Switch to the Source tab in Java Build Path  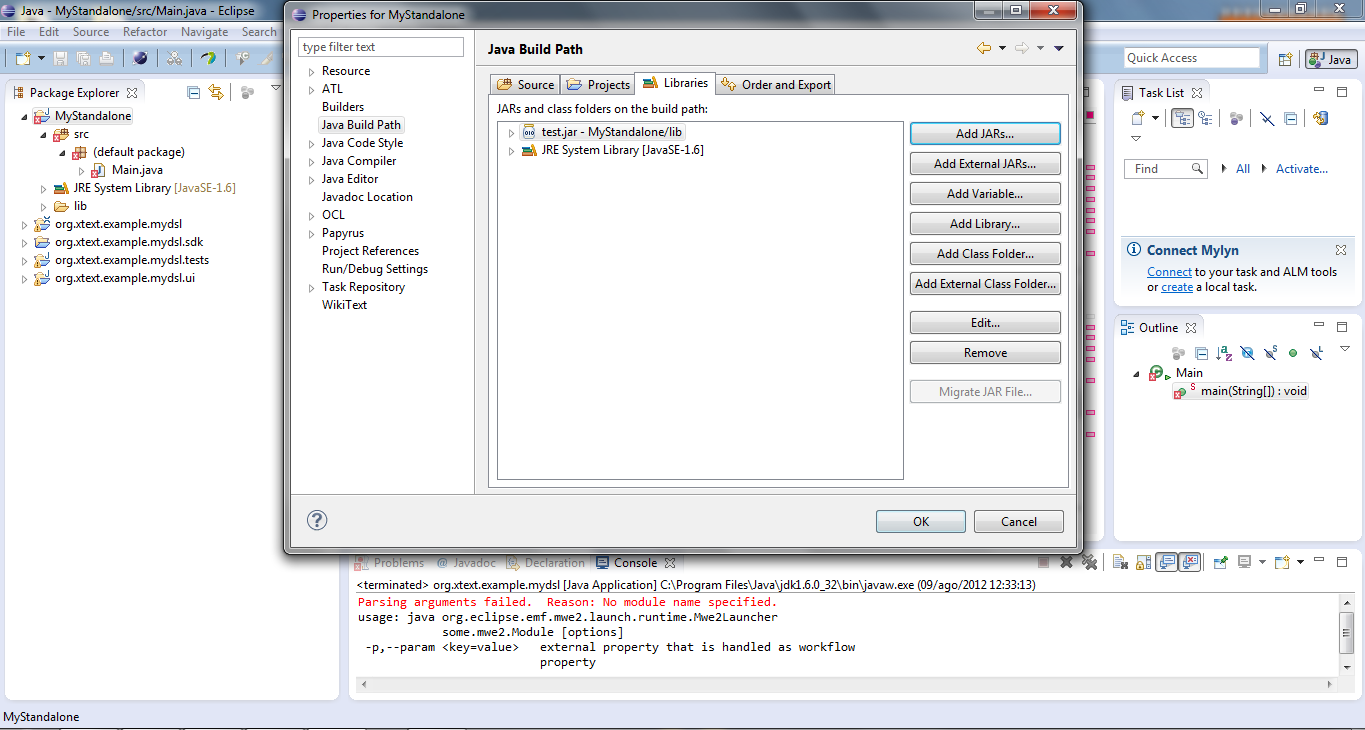pos(525,85)
